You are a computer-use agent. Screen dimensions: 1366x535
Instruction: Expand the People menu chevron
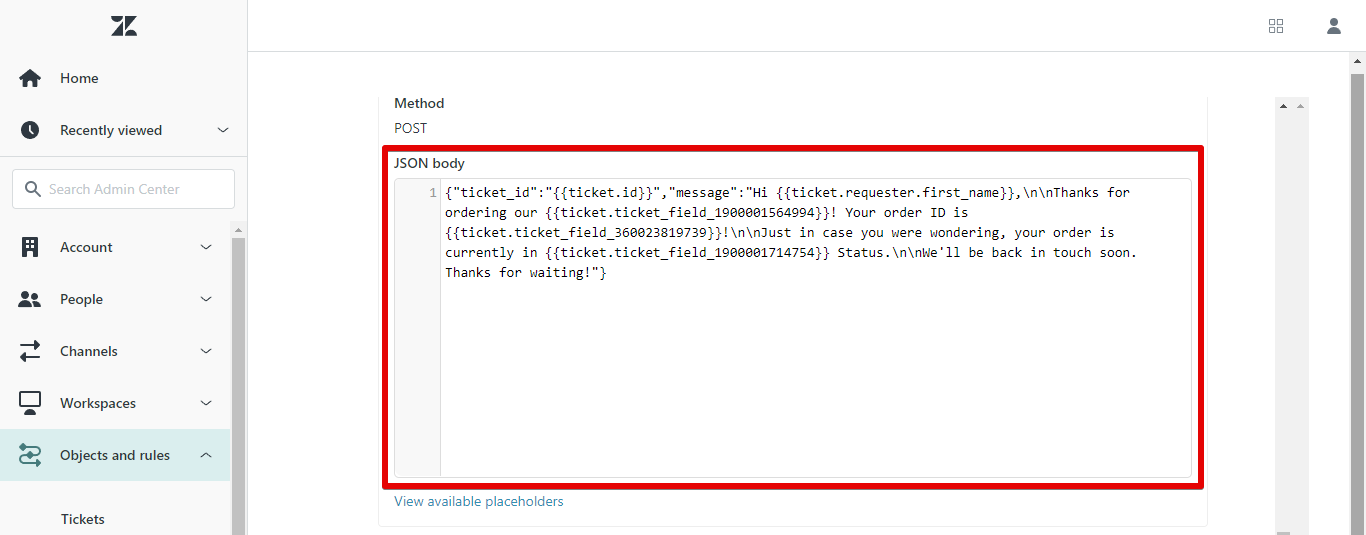pos(206,299)
